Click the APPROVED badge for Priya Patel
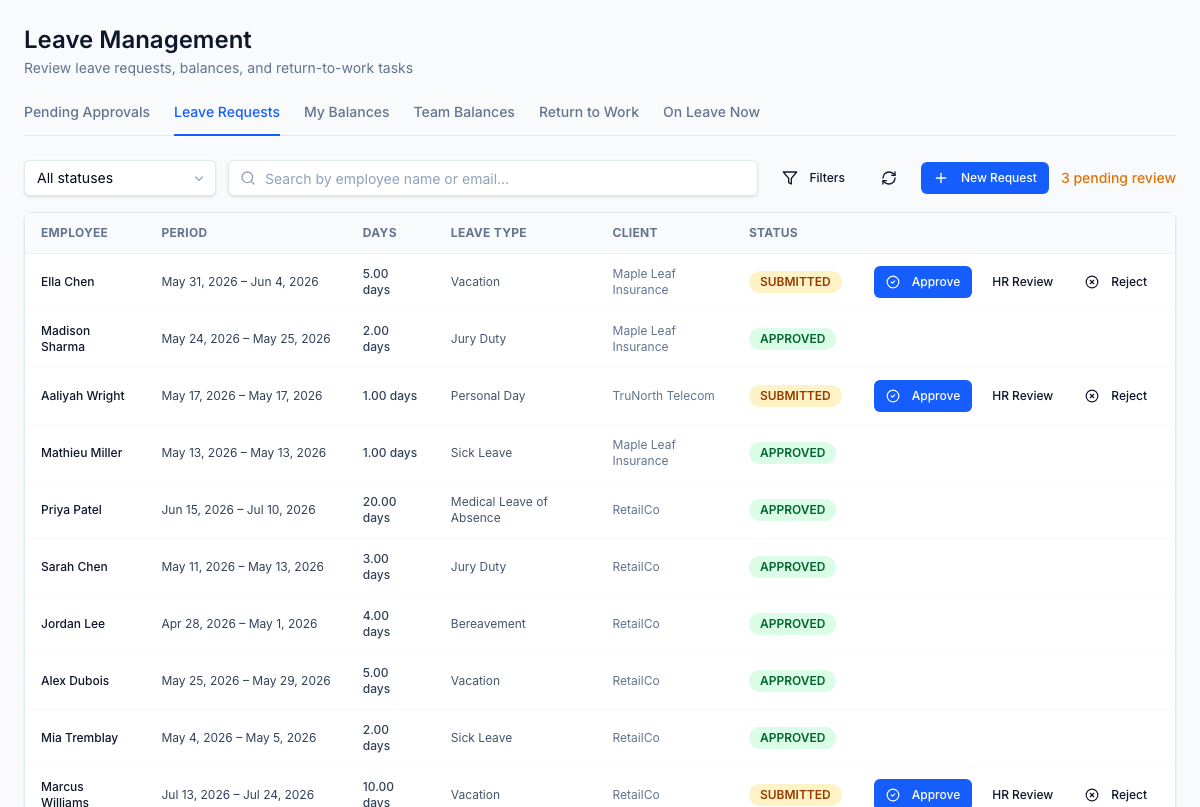 [x=792, y=510]
